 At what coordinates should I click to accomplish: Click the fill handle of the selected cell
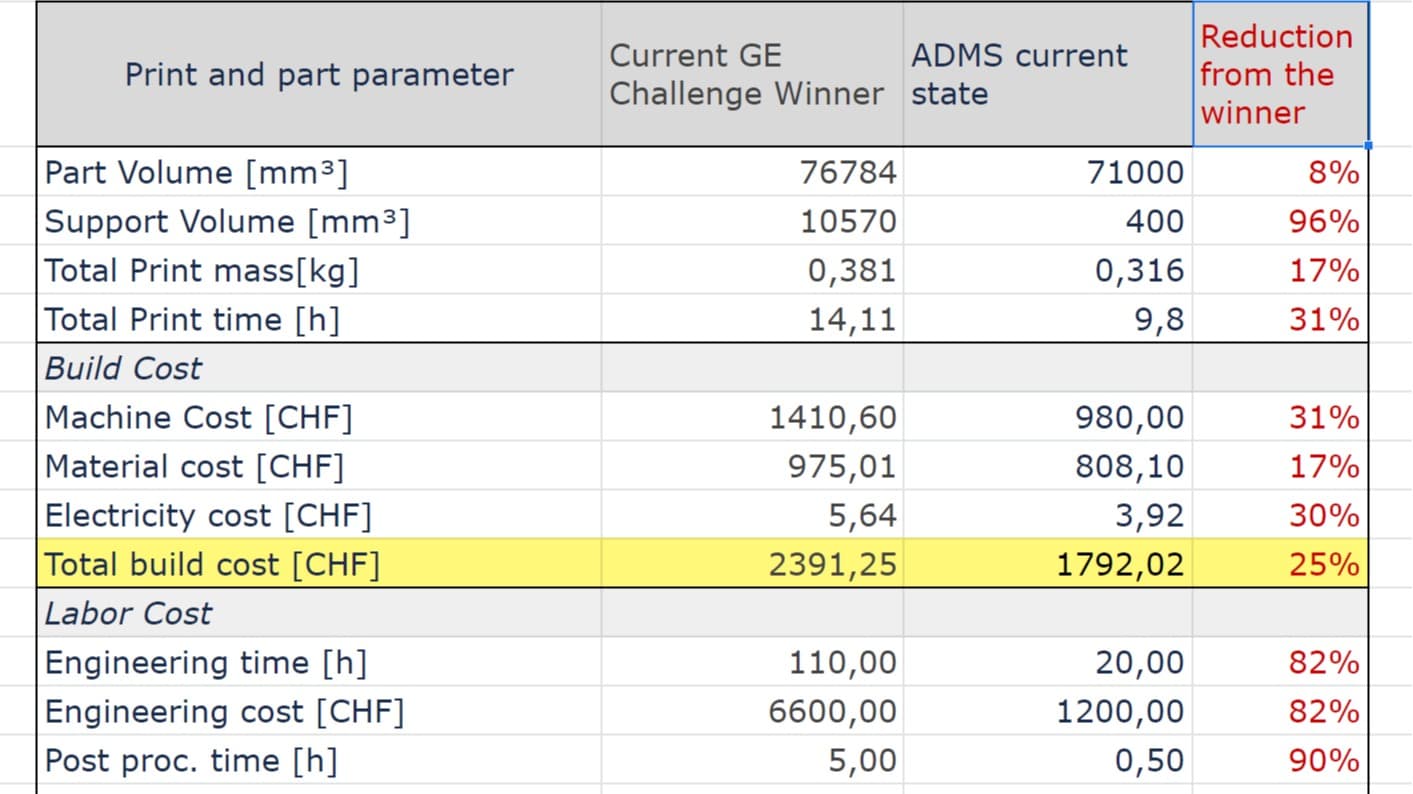coord(1367,146)
